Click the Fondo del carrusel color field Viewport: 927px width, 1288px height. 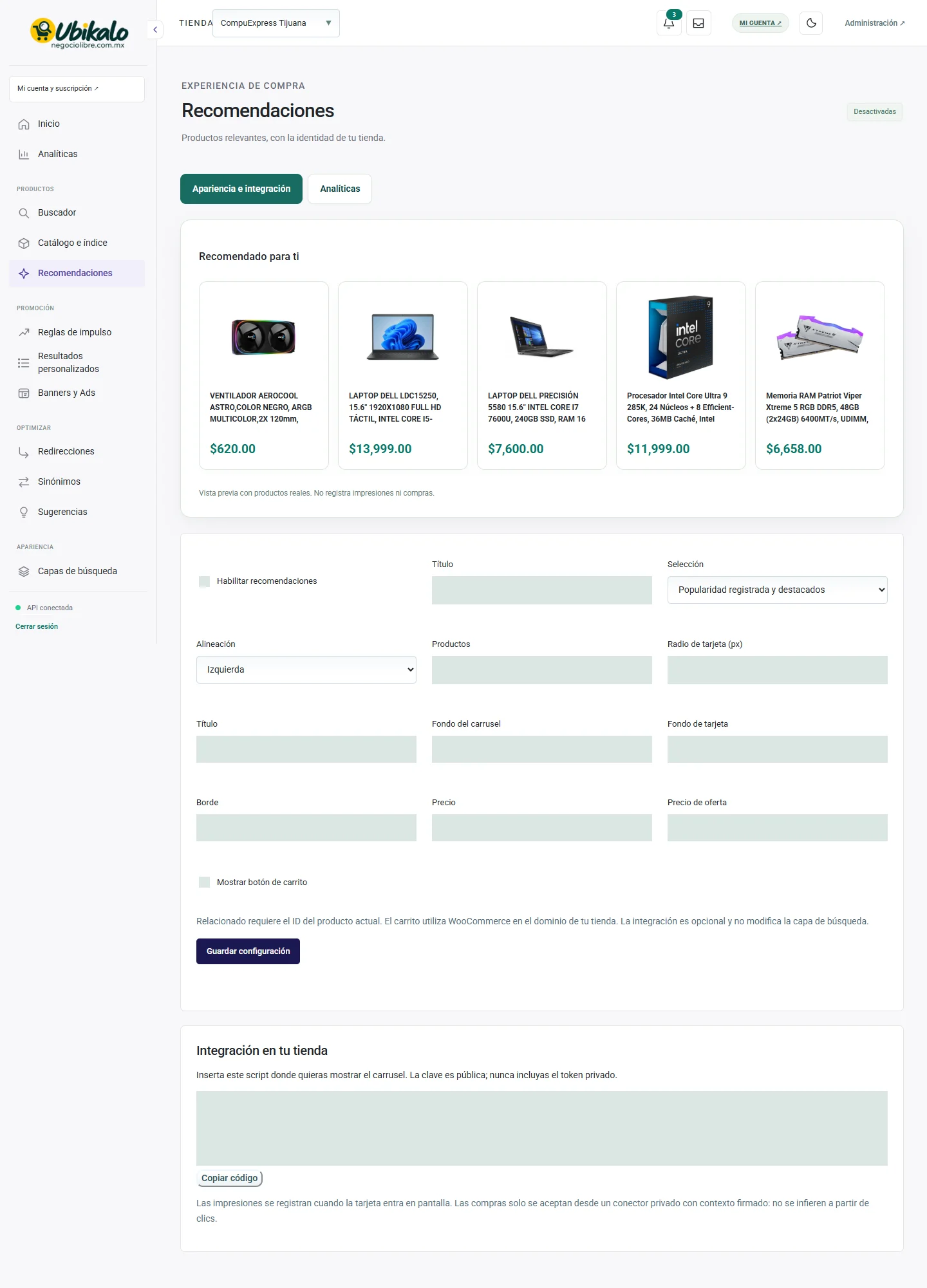[x=542, y=749]
